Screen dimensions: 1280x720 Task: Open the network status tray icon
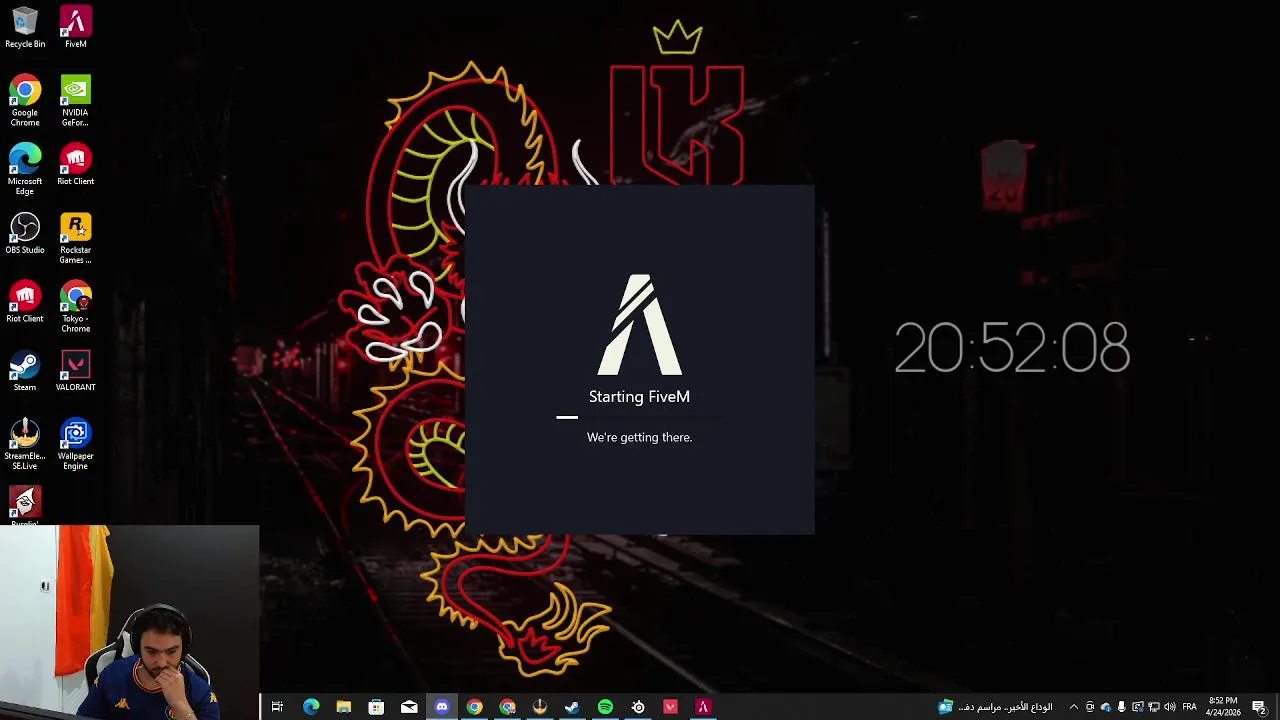pyautogui.click(x=1153, y=707)
